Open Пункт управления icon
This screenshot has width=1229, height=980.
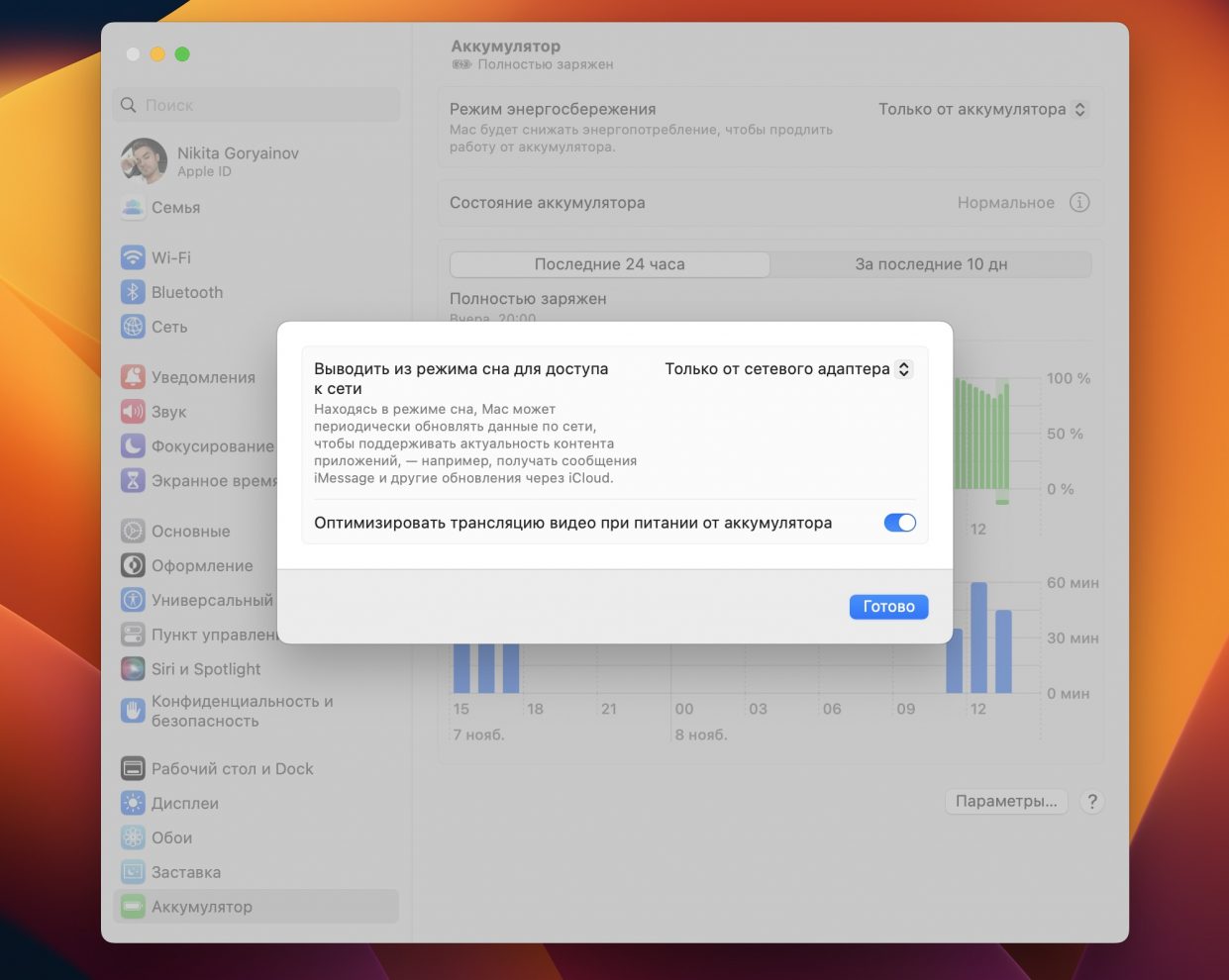133,635
